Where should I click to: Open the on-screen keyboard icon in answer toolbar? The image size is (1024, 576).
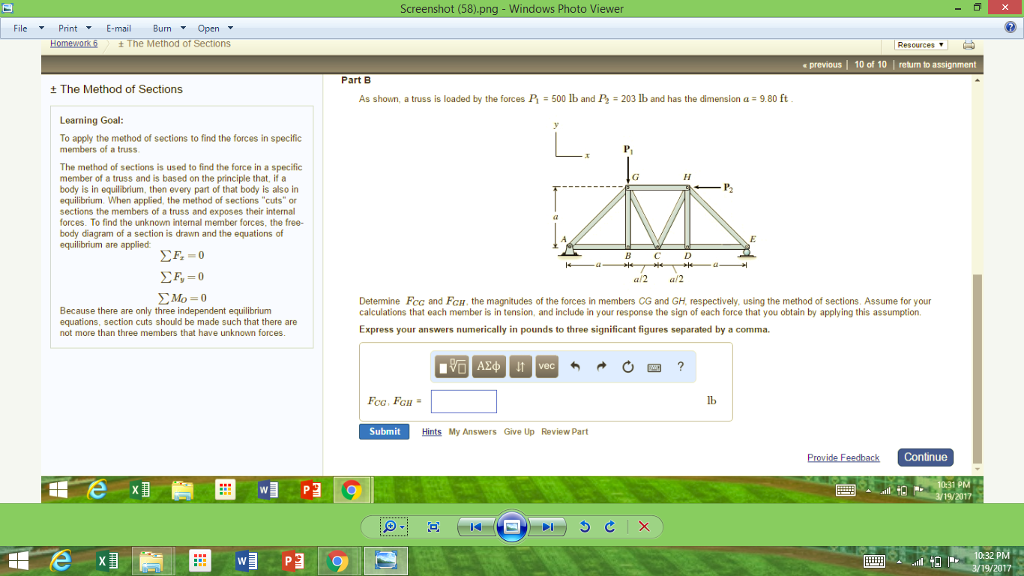[x=654, y=366]
